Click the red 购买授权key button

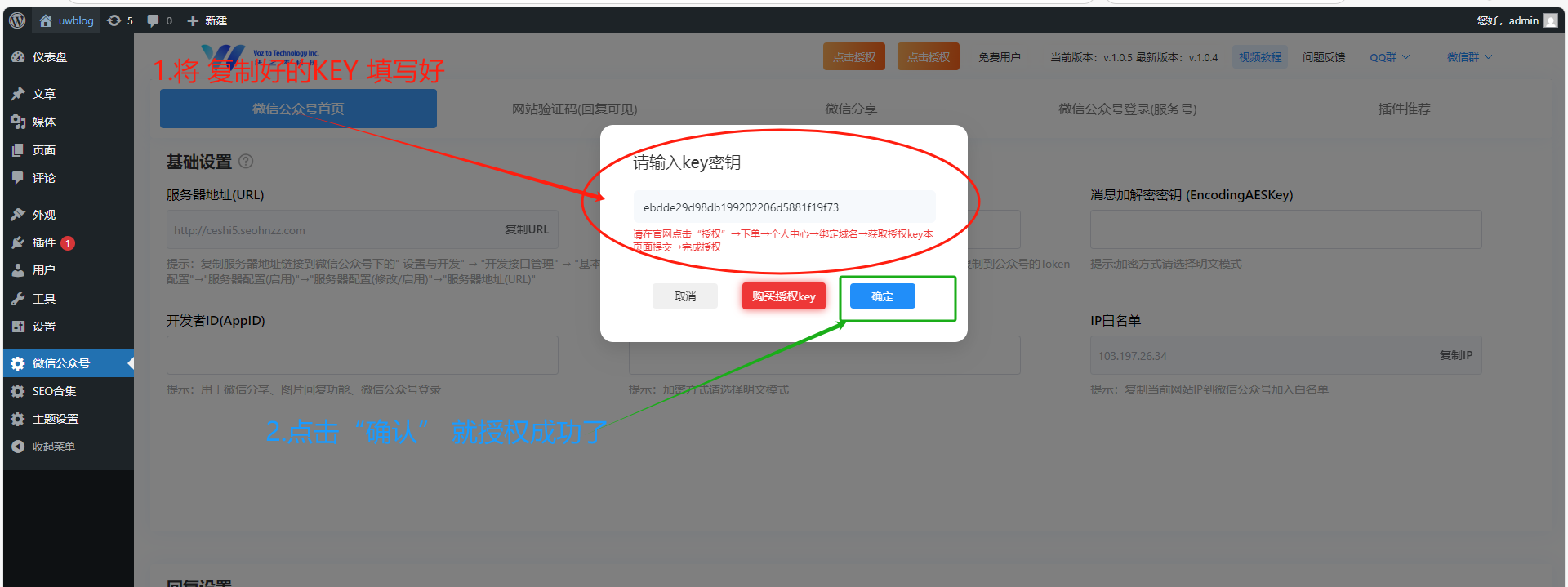click(784, 296)
